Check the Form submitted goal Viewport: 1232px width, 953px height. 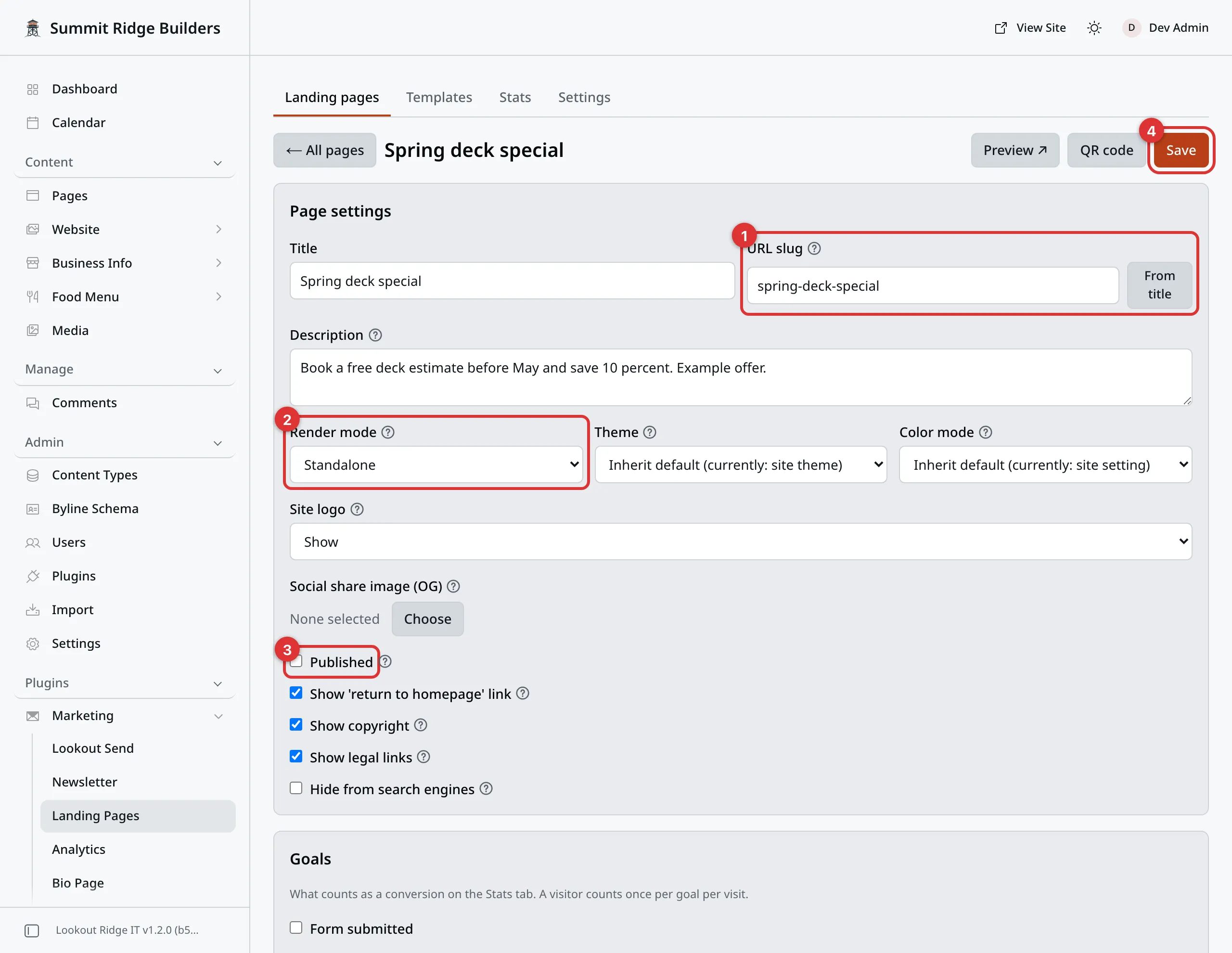click(296, 927)
